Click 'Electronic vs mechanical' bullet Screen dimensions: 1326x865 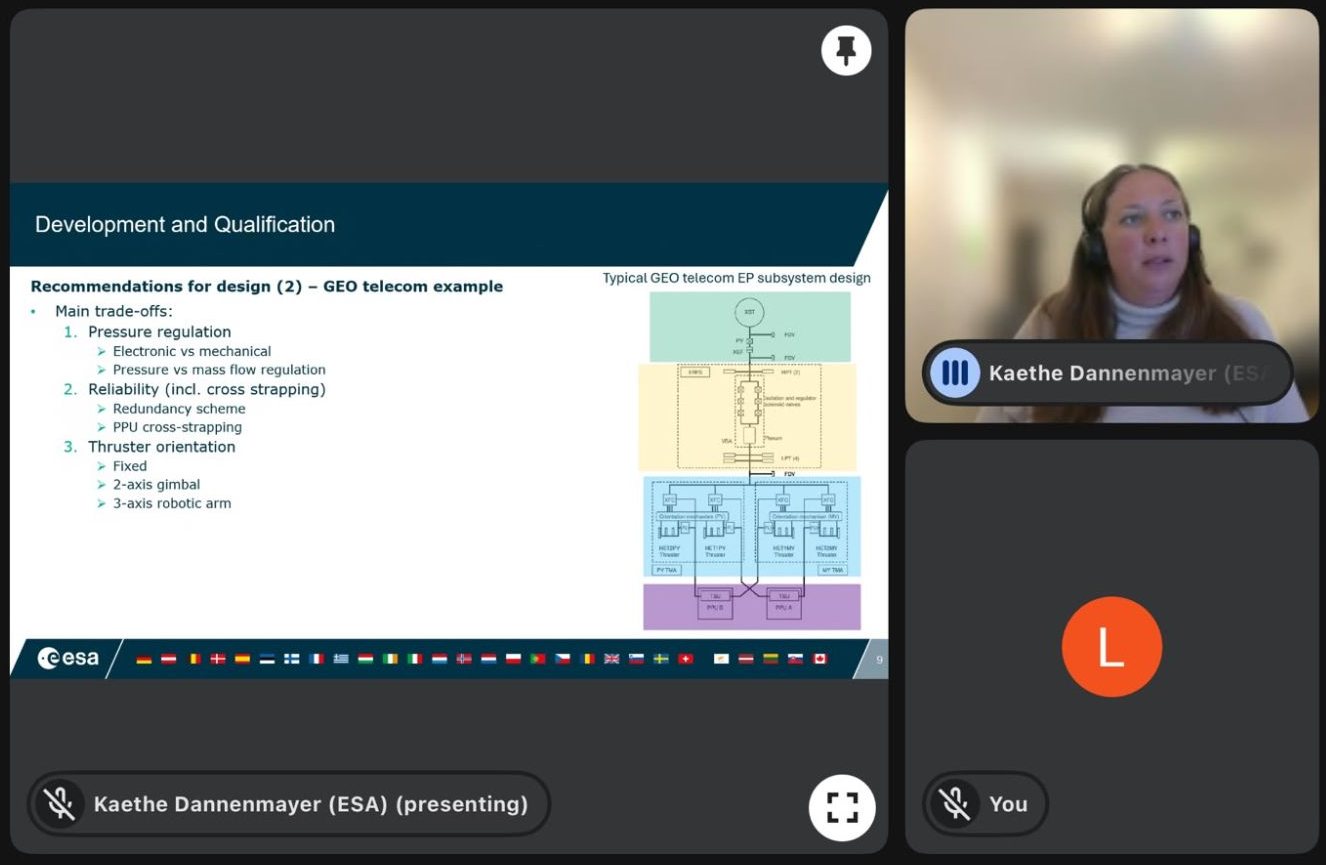[x=192, y=351]
